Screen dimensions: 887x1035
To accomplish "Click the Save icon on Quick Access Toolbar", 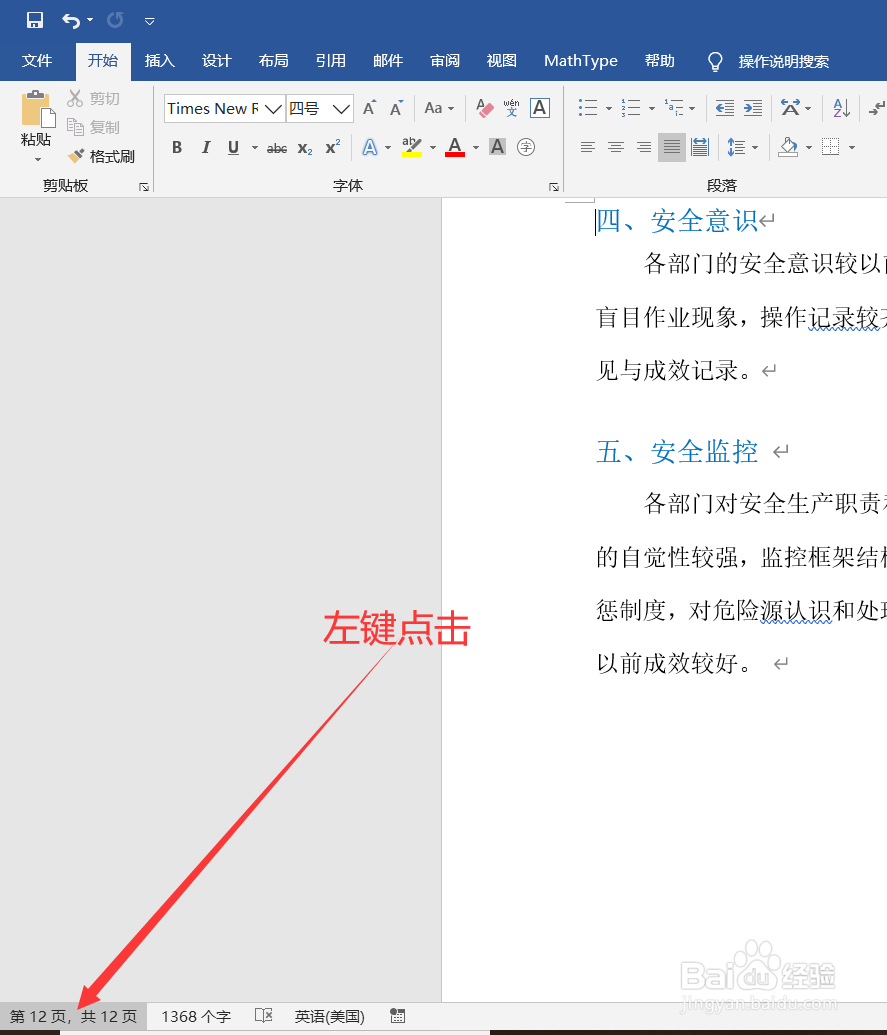I will click(33, 20).
